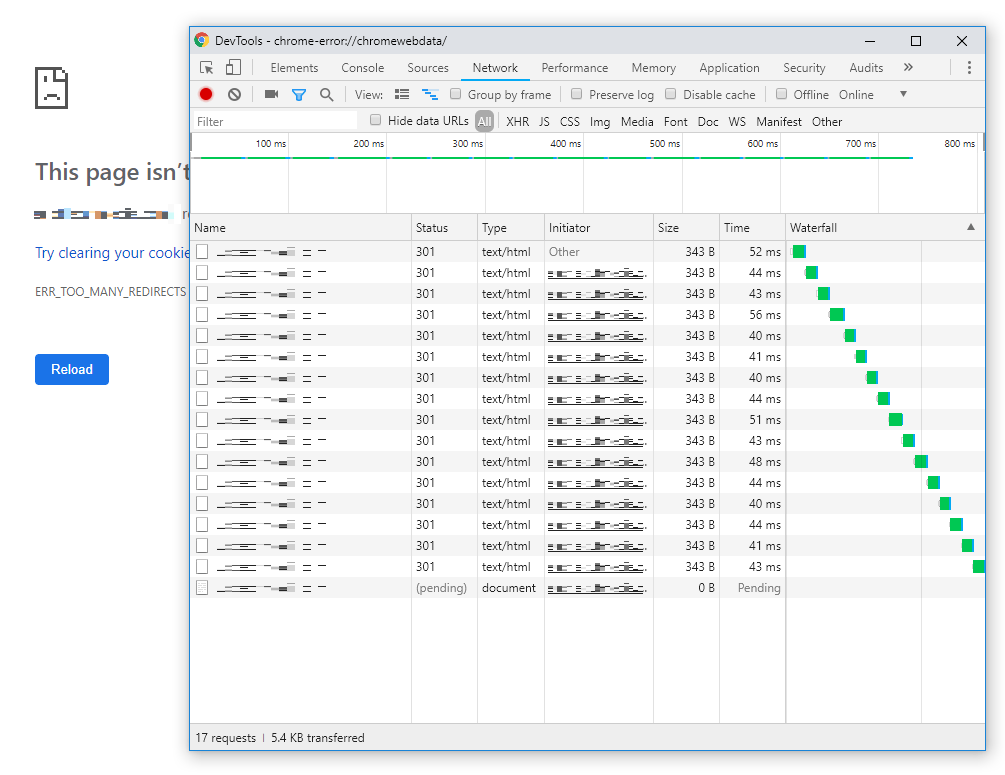Sort requests by Time column

click(752, 228)
